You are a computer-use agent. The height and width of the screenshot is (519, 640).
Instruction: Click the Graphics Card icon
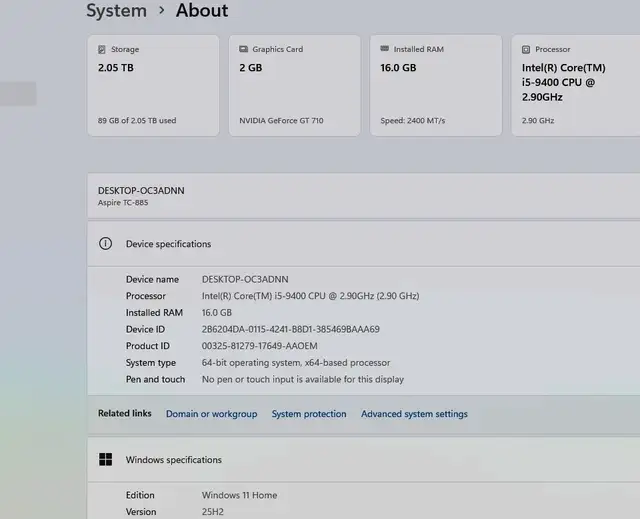click(243, 49)
